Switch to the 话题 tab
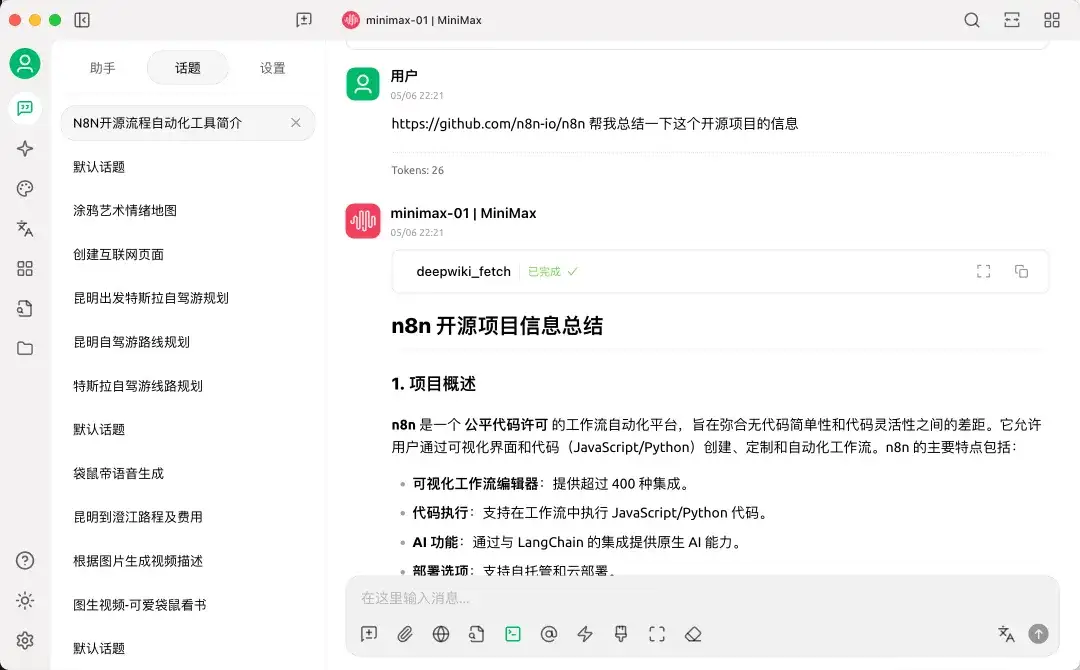 [187, 68]
